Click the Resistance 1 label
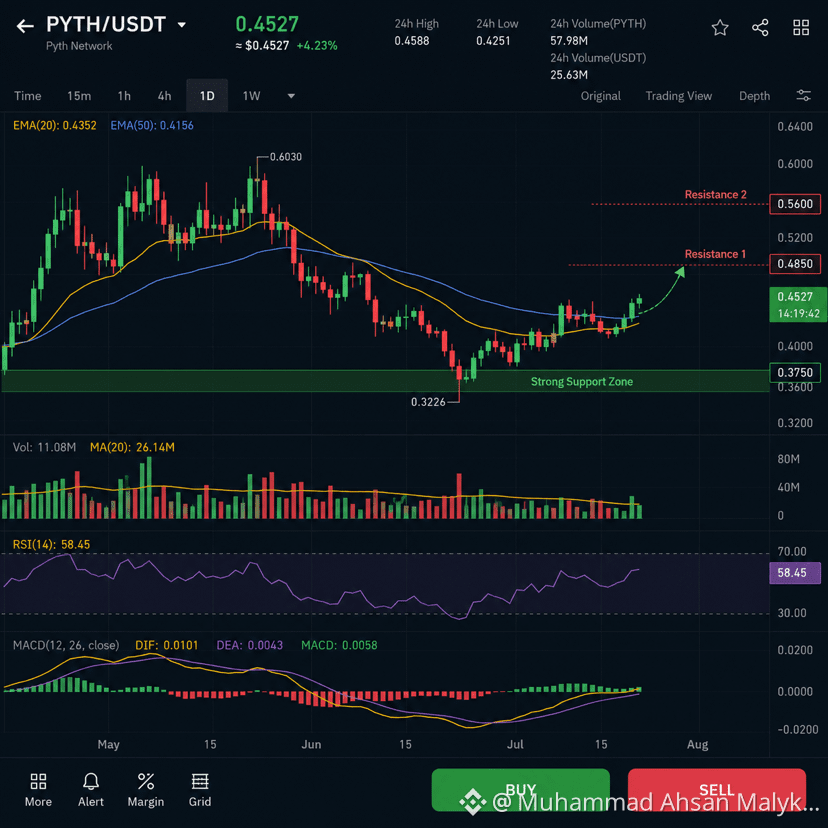The width and height of the screenshot is (828, 828). tap(715, 254)
